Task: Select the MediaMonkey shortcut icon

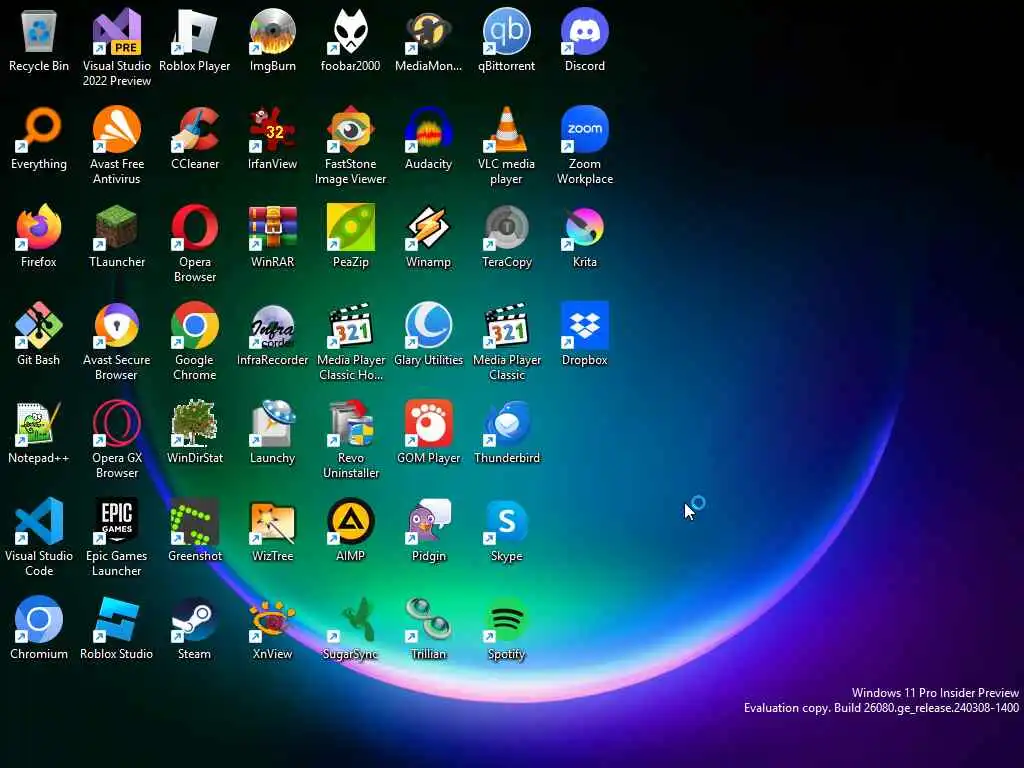Action: click(428, 31)
